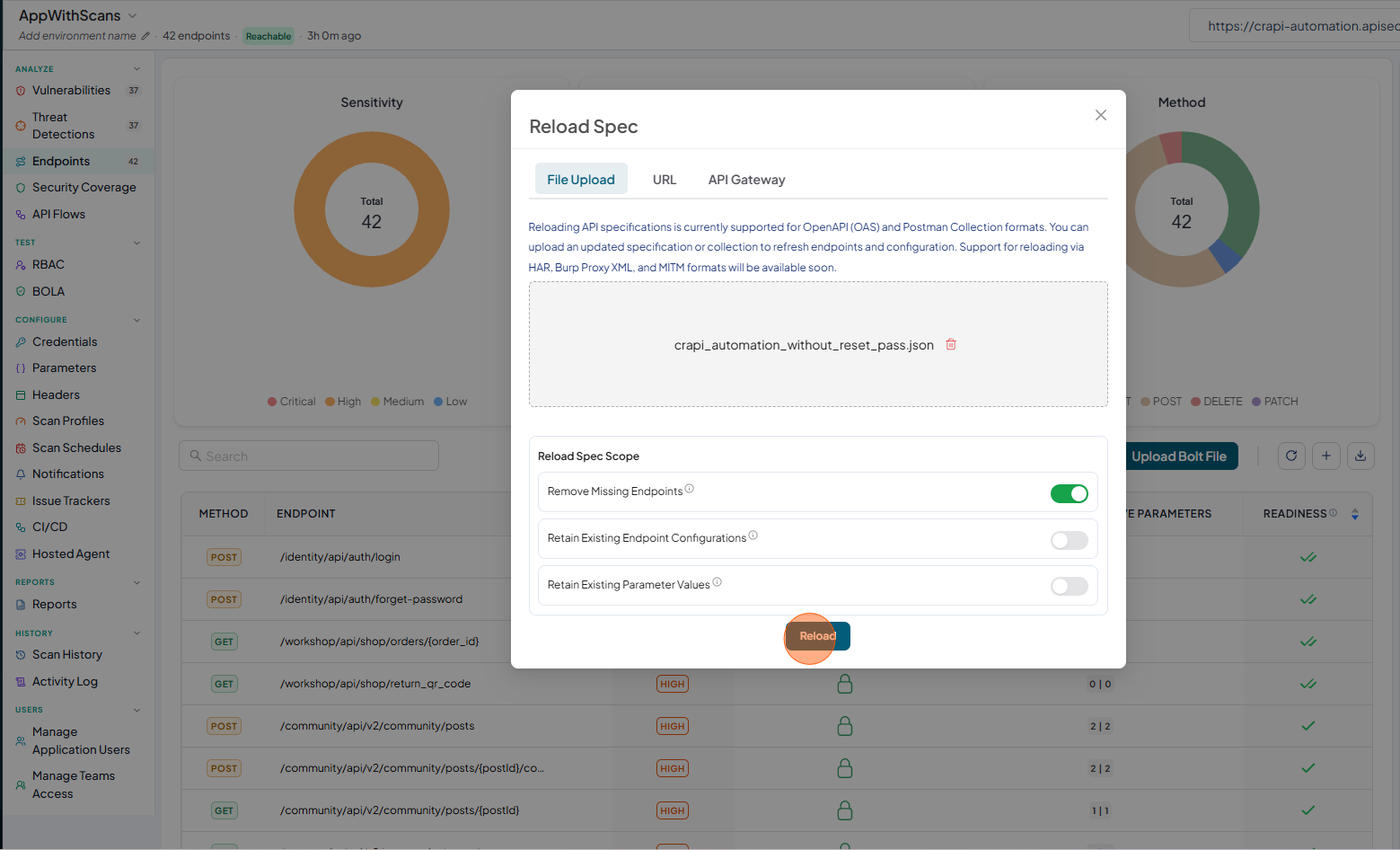The image size is (1400, 850).
Task: Click the RBAC sidebar icon
Action: point(21,265)
